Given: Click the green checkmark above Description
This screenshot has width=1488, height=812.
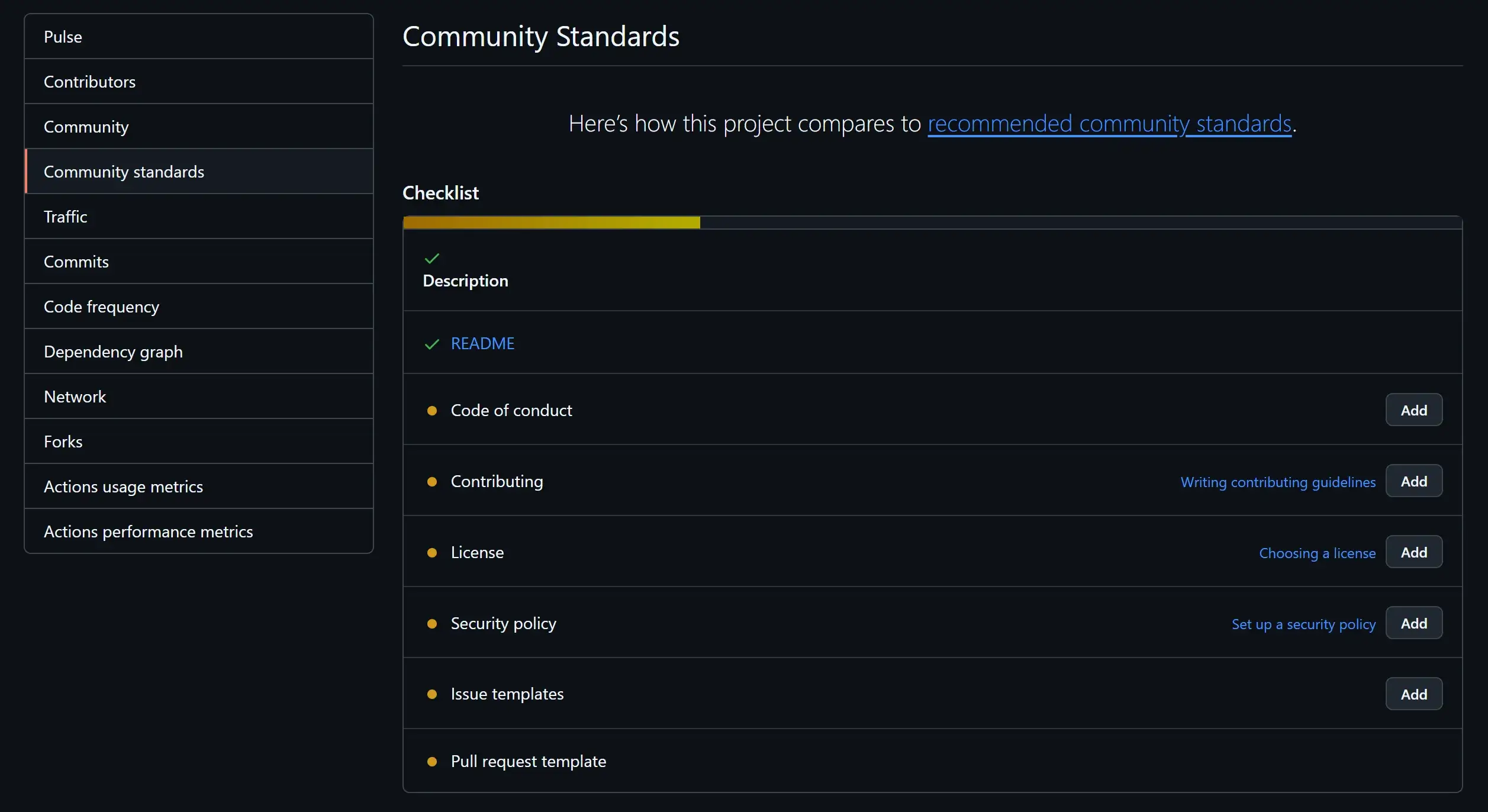Looking at the screenshot, I should (432, 259).
